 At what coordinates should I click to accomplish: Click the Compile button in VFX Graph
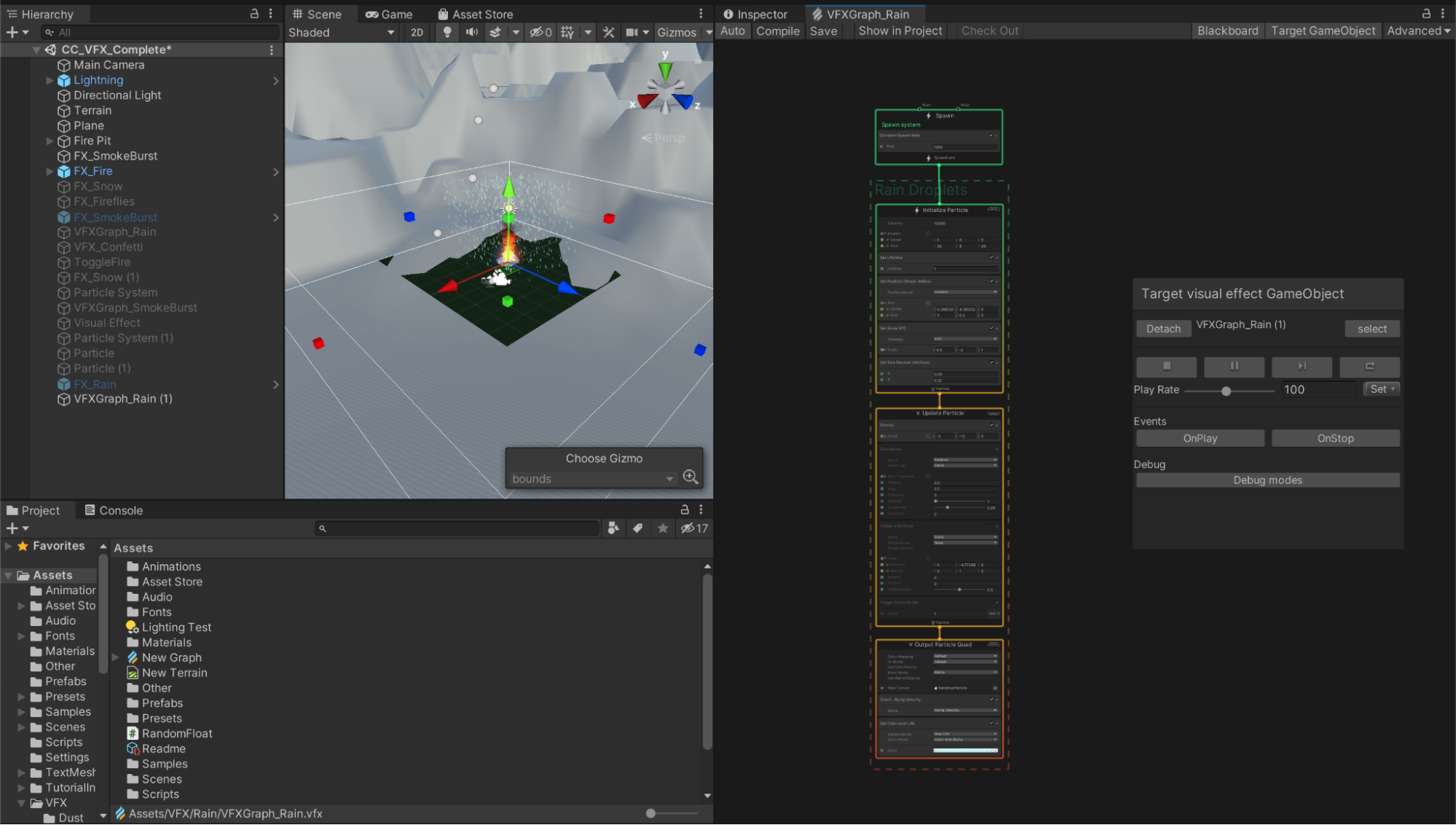777,31
